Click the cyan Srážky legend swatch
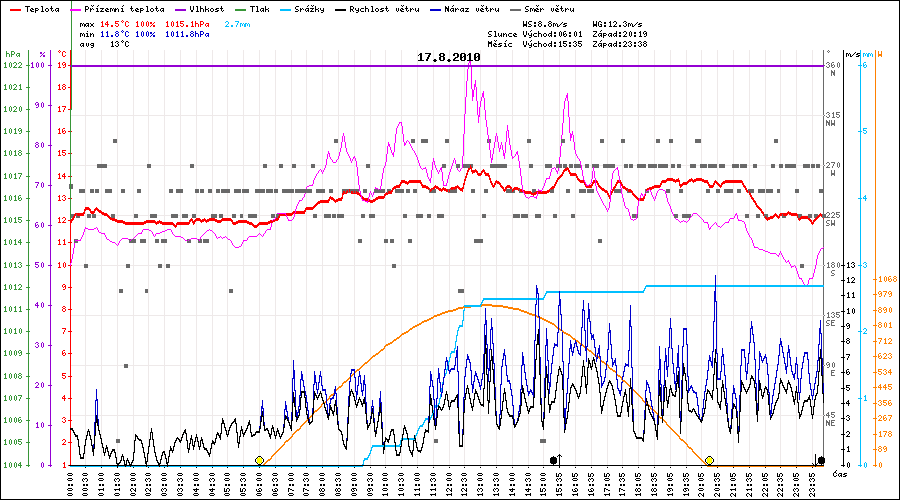The image size is (900, 500). point(286,10)
